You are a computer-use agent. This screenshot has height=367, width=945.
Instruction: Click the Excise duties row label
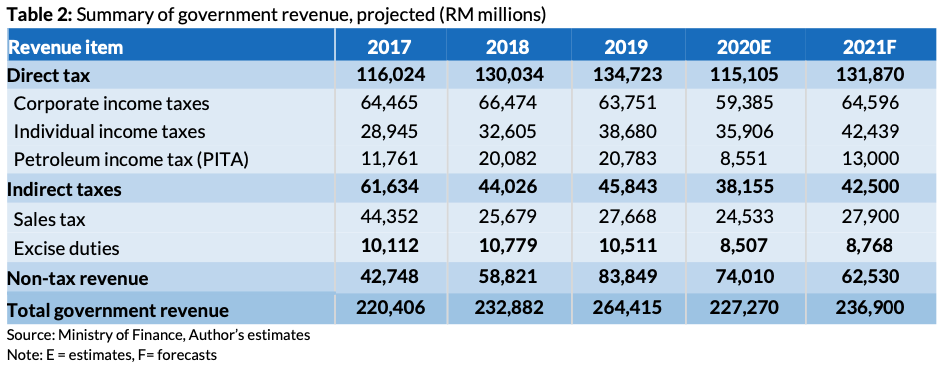point(66,248)
